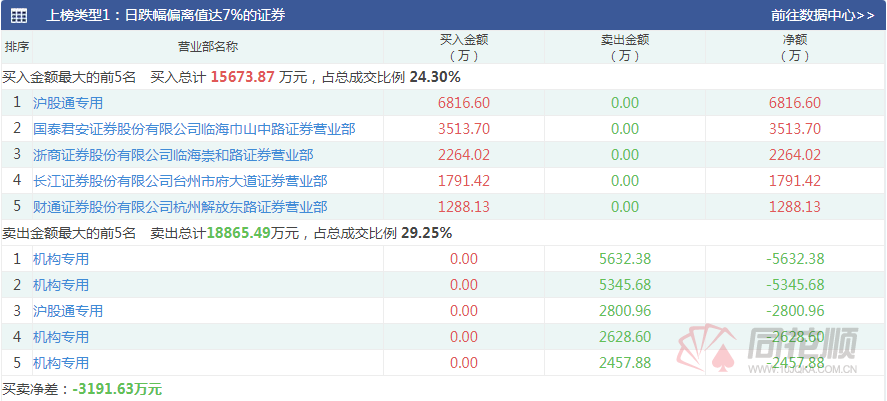887x401 pixels.
Task: Click buy amount 1288.13 cell
Action: pyautogui.click(x=464, y=207)
